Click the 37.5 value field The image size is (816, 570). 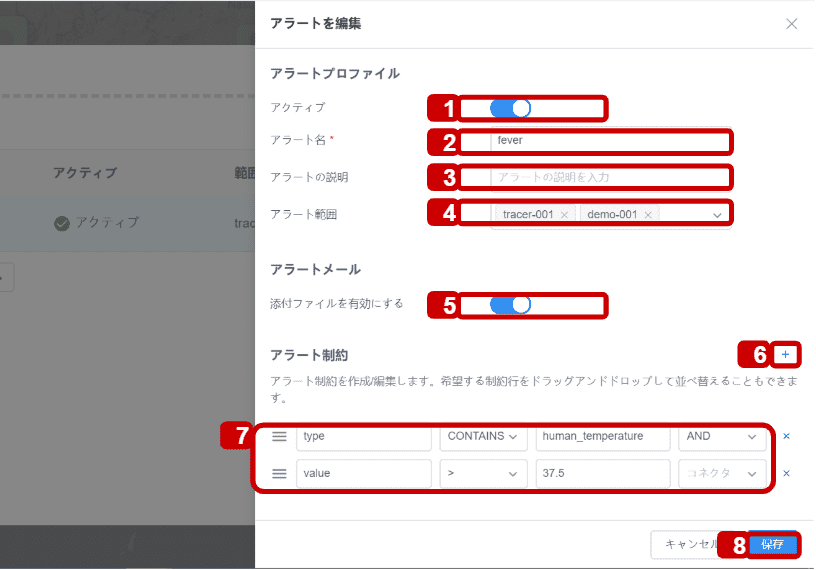pyautogui.click(x=602, y=474)
